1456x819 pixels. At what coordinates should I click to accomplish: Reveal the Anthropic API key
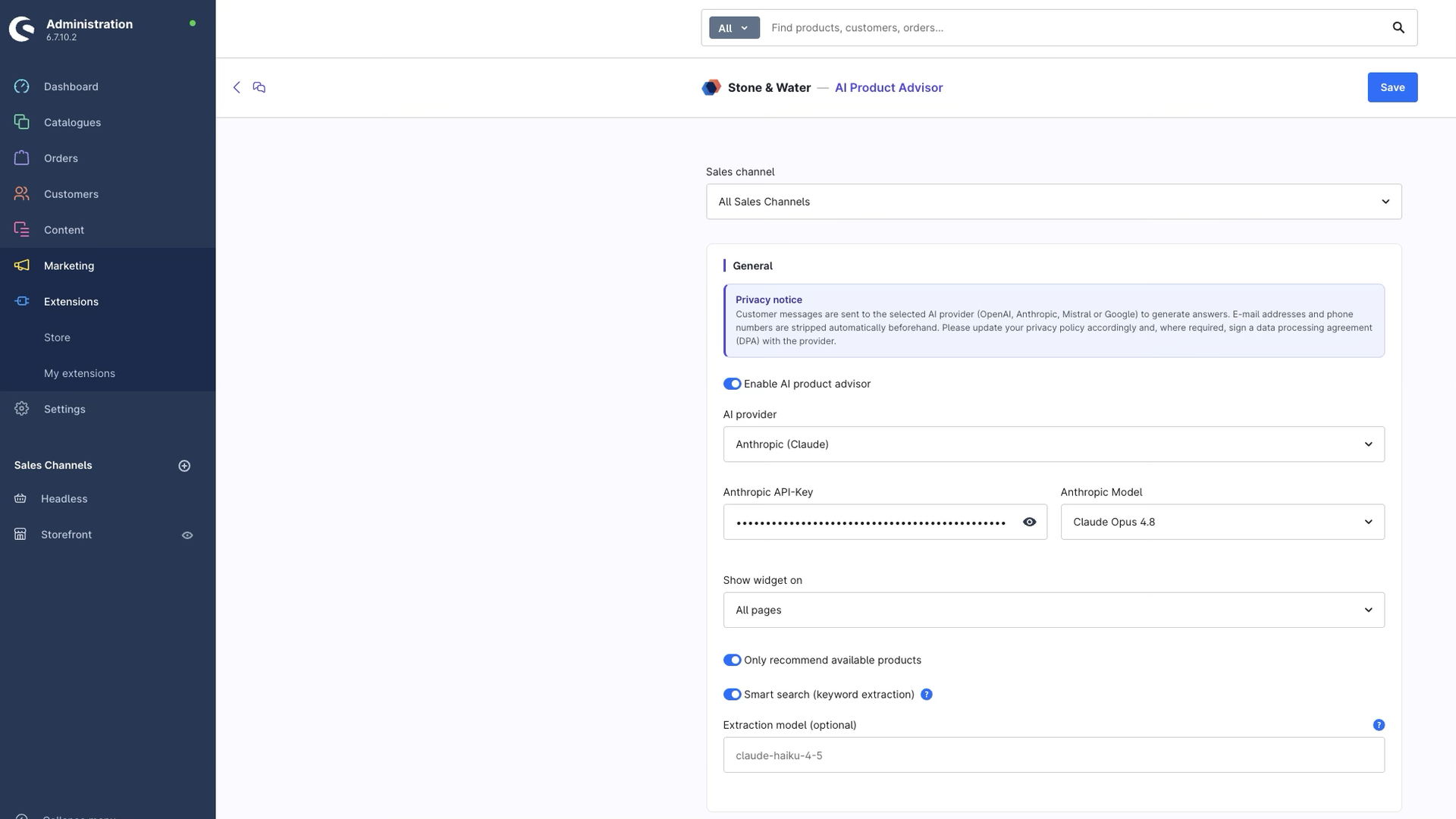1029,522
